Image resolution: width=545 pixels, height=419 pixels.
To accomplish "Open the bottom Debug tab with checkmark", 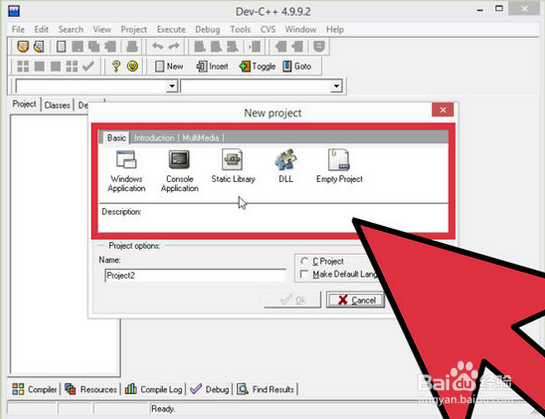I will (210, 389).
